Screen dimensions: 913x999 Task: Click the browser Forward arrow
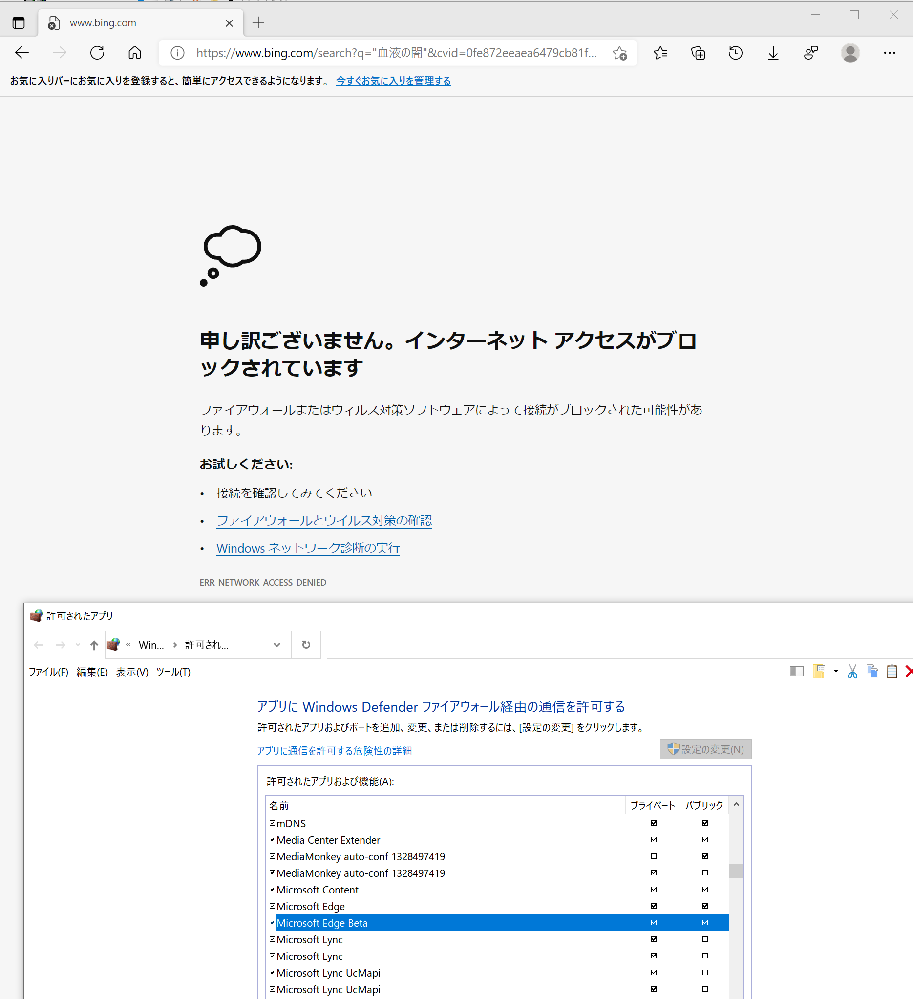point(59,53)
